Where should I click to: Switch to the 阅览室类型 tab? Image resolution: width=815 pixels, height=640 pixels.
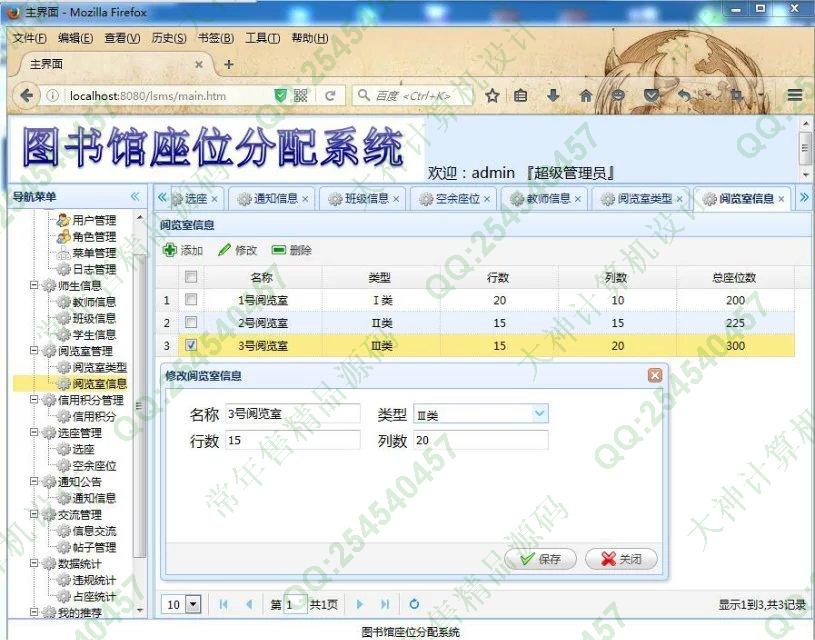click(639, 199)
